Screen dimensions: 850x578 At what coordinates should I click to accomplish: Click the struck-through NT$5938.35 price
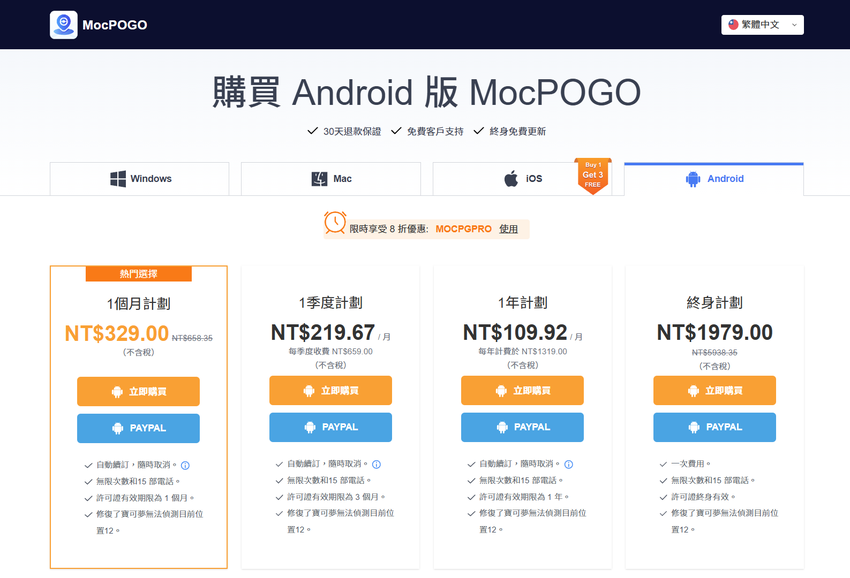714,352
